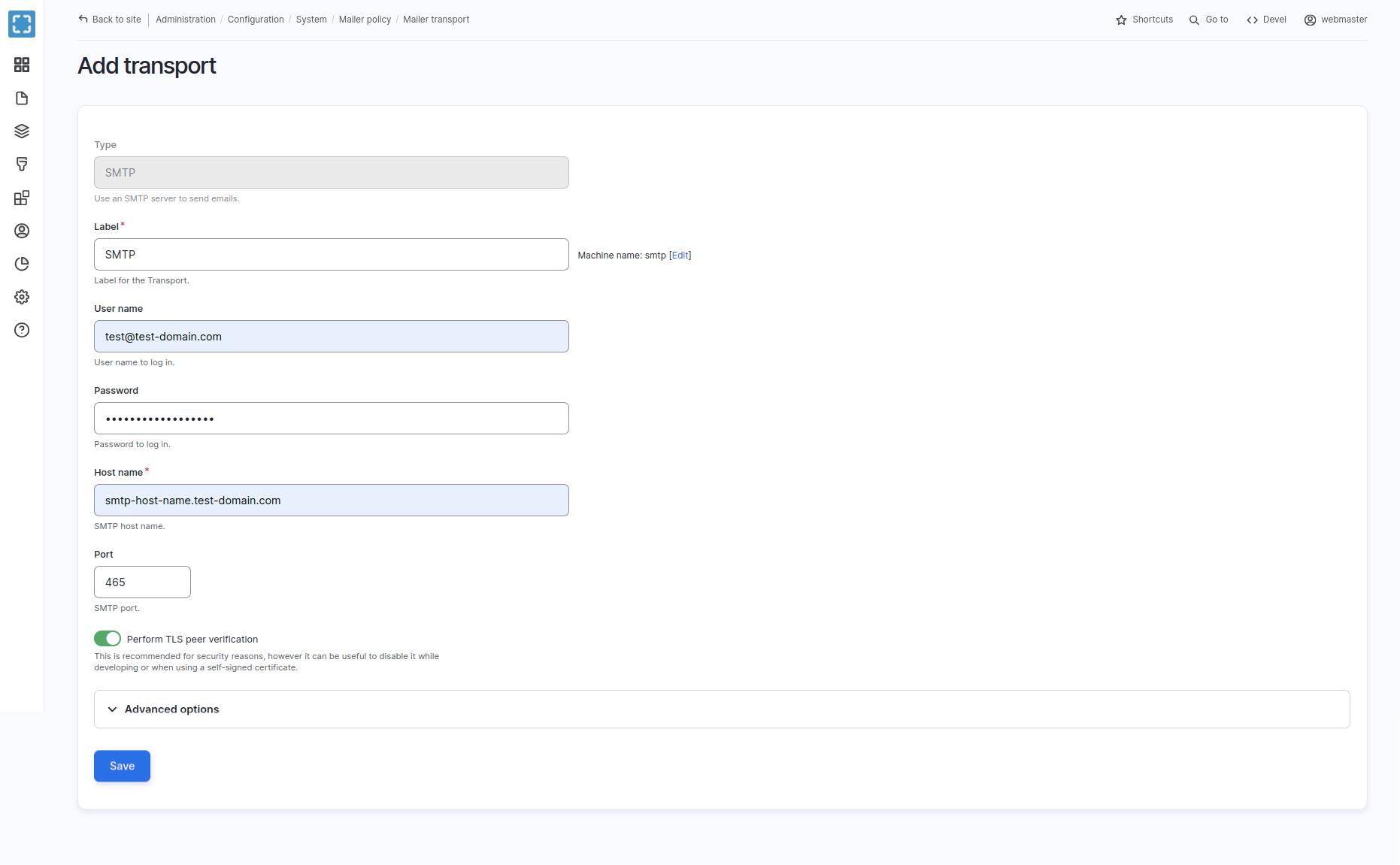Image resolution: width=1400 pixels, height=865 pixels.
Task: Click the Drupal home logo icon
Action: 22,24
